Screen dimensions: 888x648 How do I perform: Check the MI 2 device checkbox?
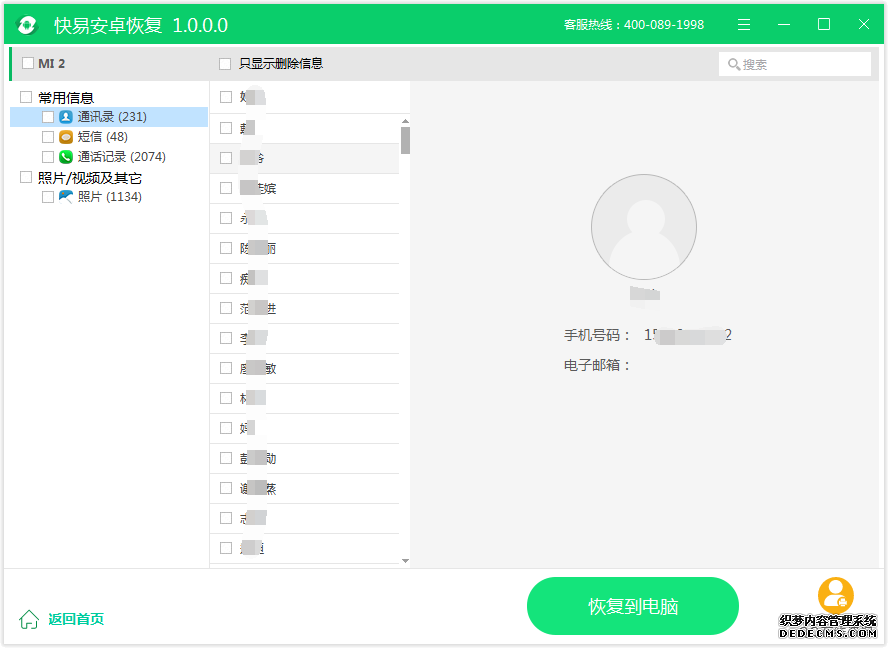tap(28, 64)
